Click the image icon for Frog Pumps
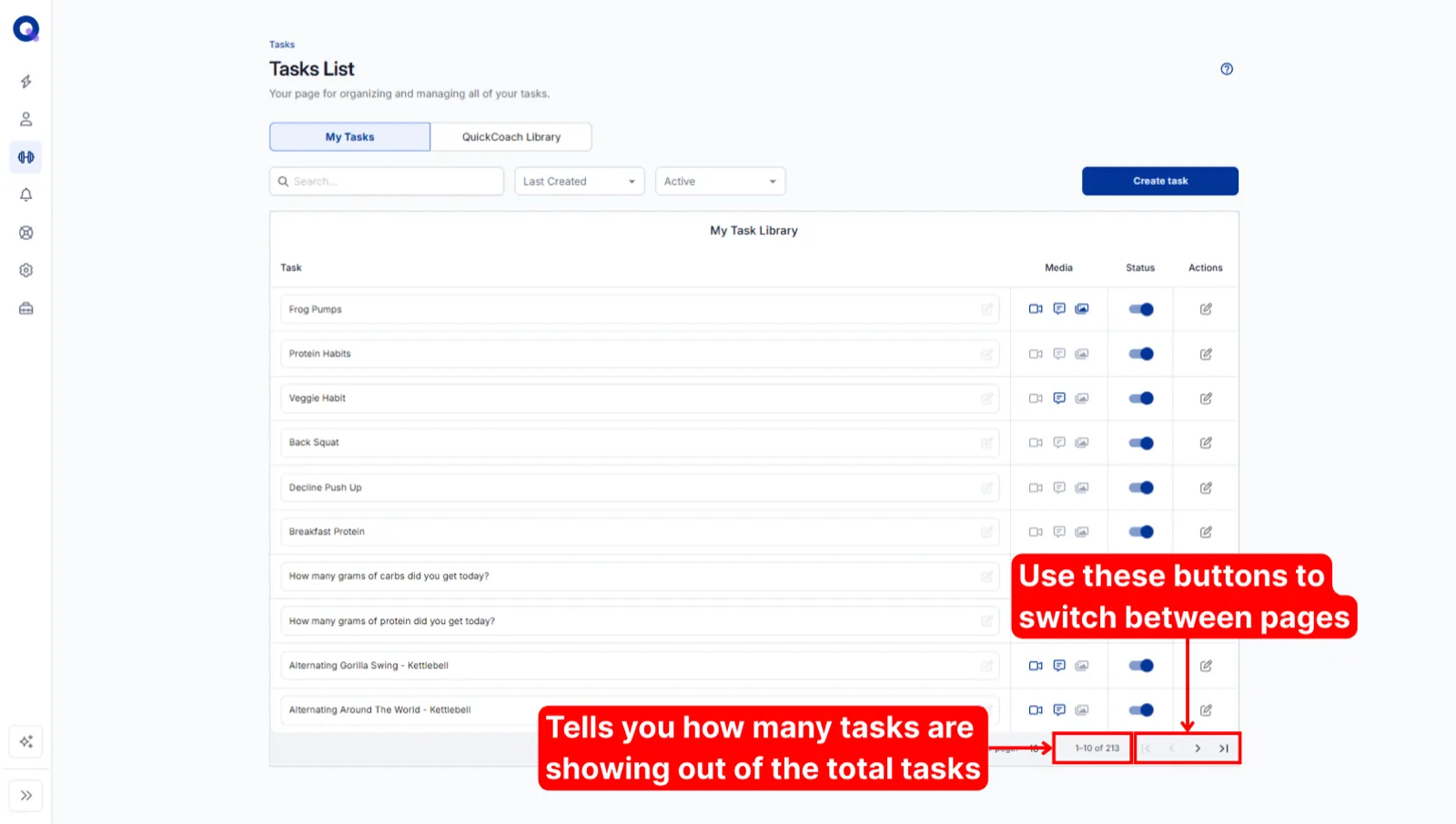Image resolution: width=1456 pixels, height=824 pixels. click(1082, 309)
